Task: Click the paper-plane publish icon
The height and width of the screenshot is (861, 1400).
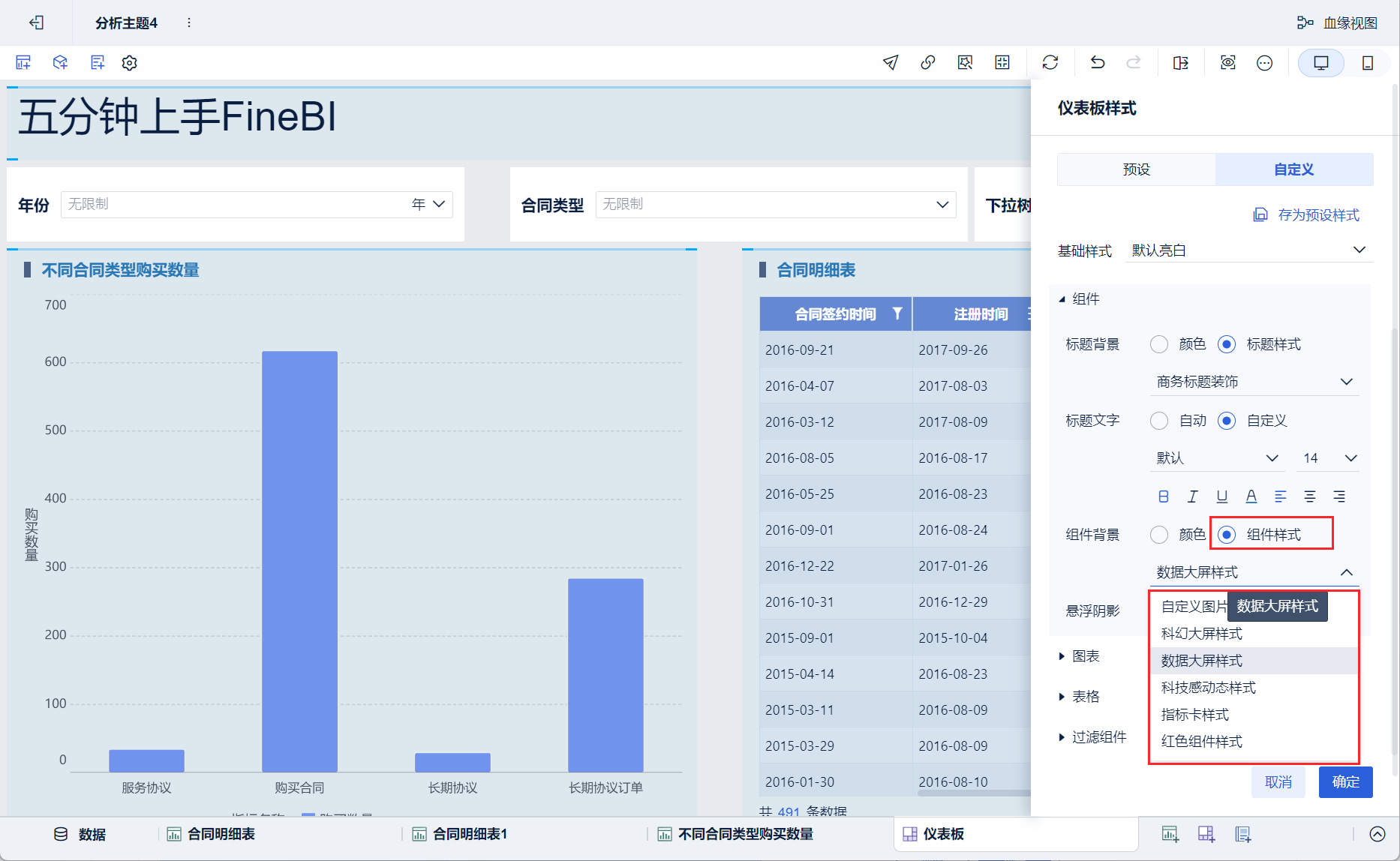Action: (891, 62)
